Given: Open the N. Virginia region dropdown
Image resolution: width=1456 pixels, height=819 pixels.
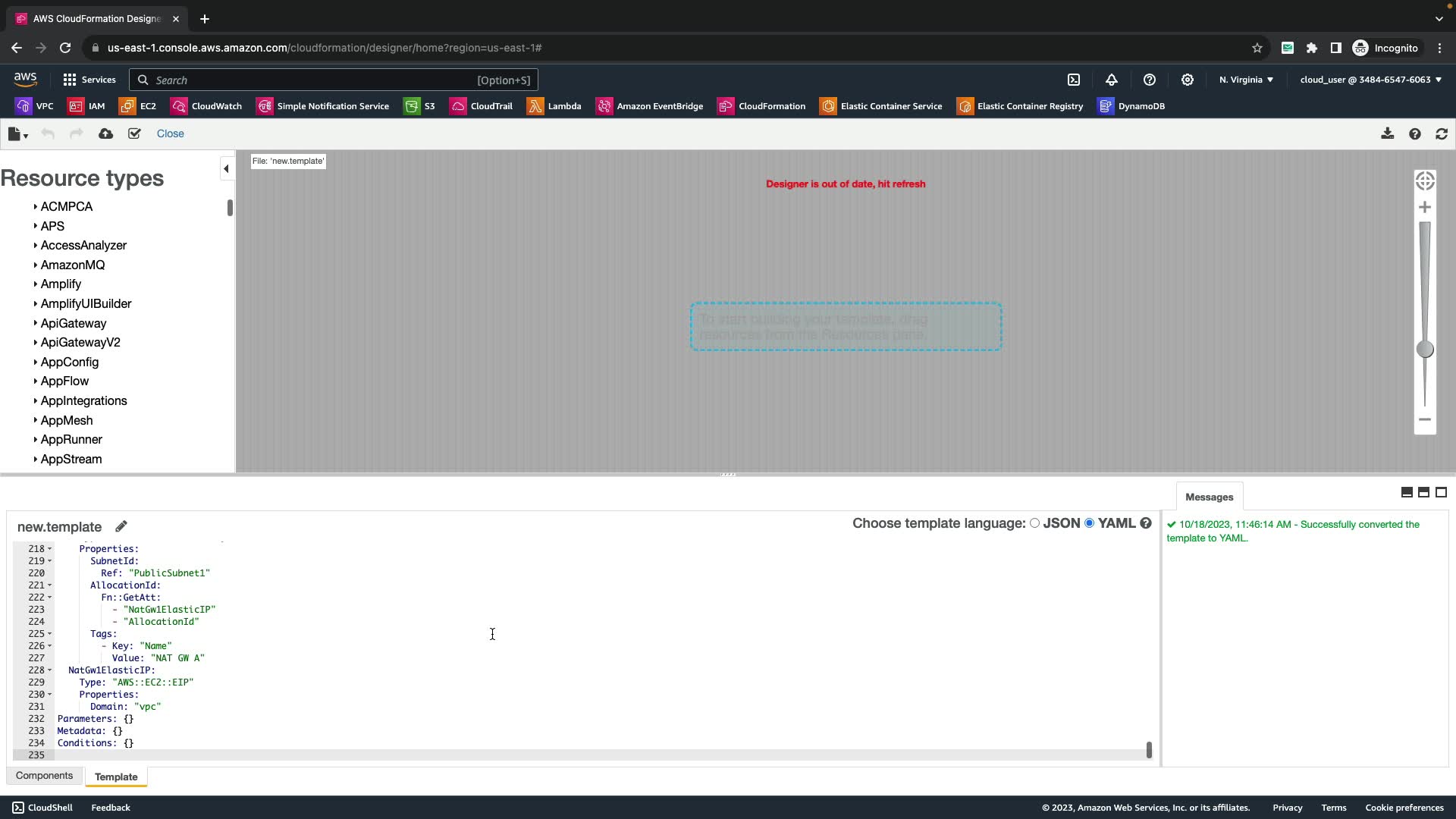Looking at the screenshot, I should pyautogui.click(x=1246, y=80).
